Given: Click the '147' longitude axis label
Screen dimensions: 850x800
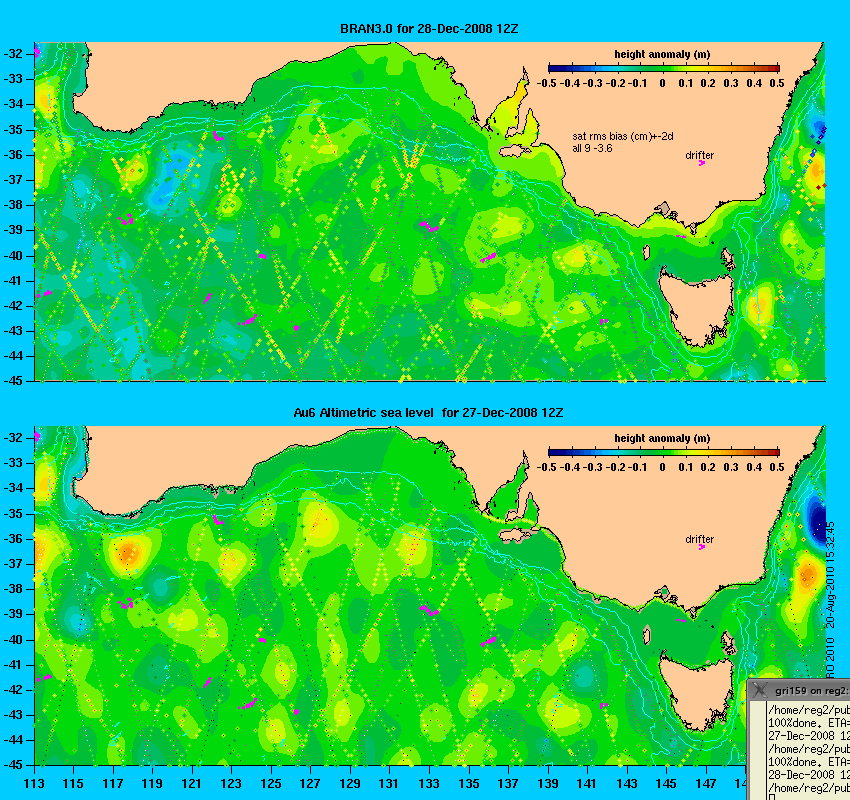Looking at the screenshot, I should coord(705,784).
